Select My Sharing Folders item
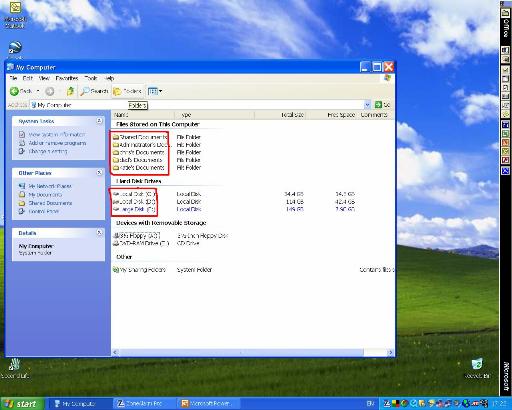 click(139, 270)
